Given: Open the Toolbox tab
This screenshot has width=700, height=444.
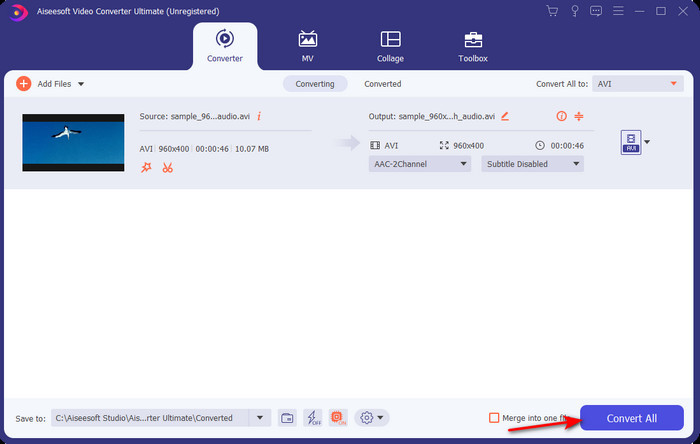Looking at the screenshot, I should [x=473, y=46].
